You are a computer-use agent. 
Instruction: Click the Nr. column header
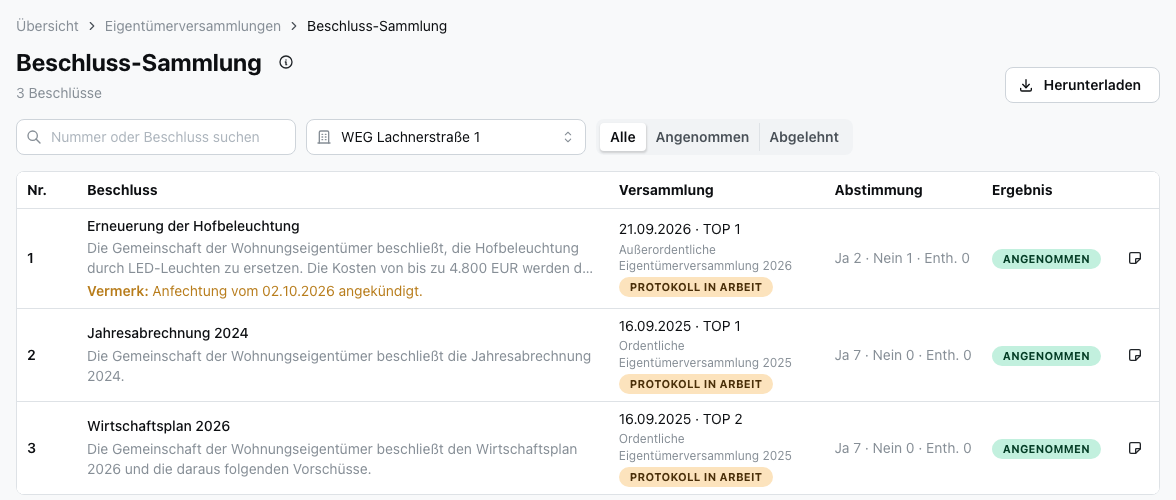pyautogui.click(x=37, y=190)
